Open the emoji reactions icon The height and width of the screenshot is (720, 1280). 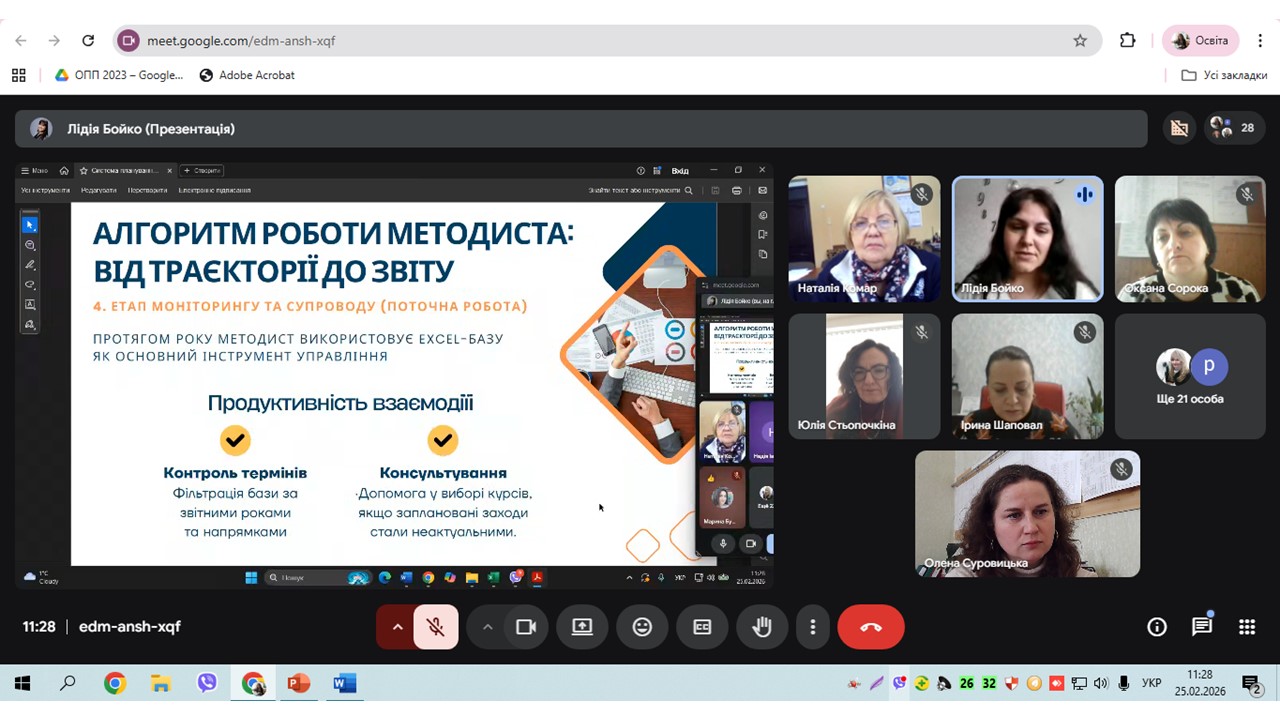[642, 627]
